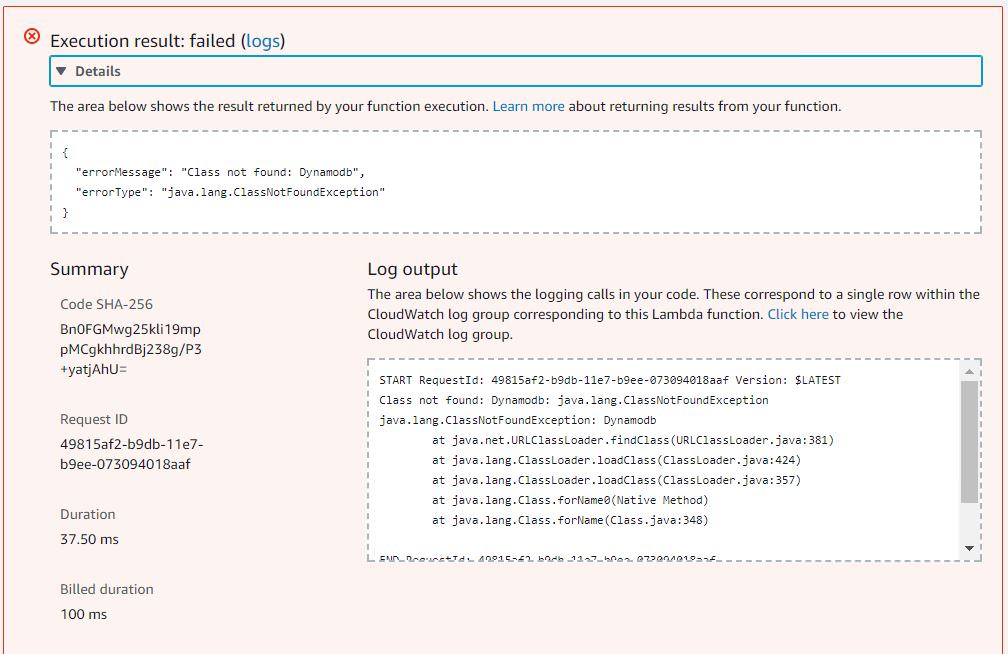Click the 100 ms billed duration value
The width and height of the screenshot is (1008, 654).
pos(83,614)
